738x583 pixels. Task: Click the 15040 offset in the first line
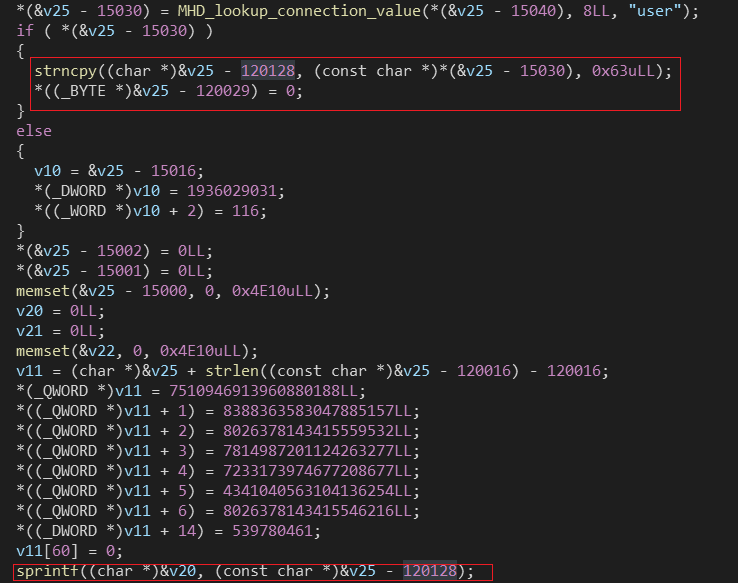coord(533,11)
